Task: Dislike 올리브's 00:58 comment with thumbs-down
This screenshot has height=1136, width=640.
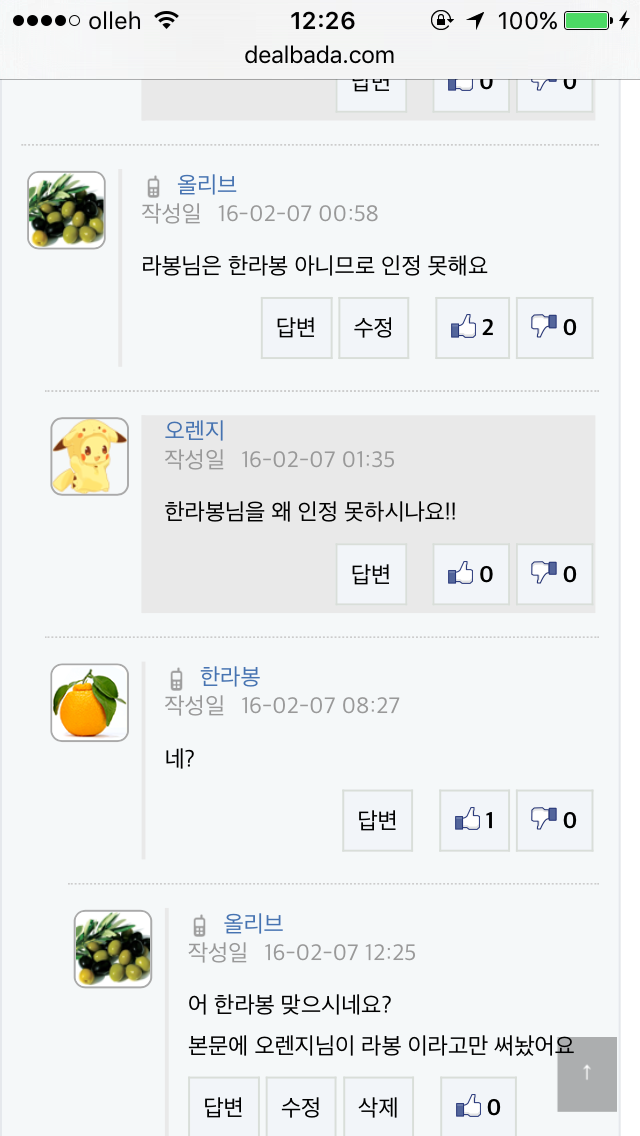Action: click(x=555, y=327)
